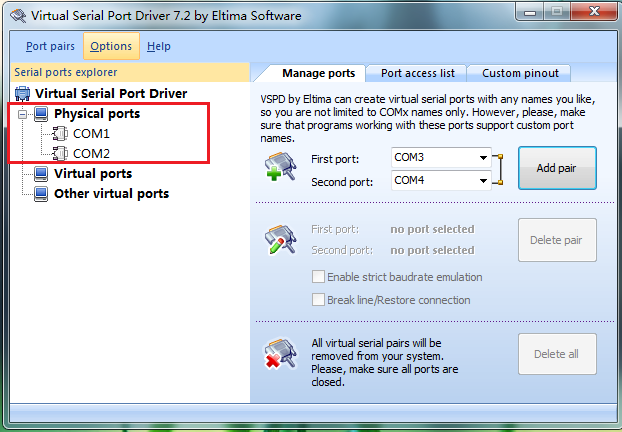This screenshot has width=622, height=432.
Task: Click the Other virtual ports computer icon
Action: click(41, 194)
